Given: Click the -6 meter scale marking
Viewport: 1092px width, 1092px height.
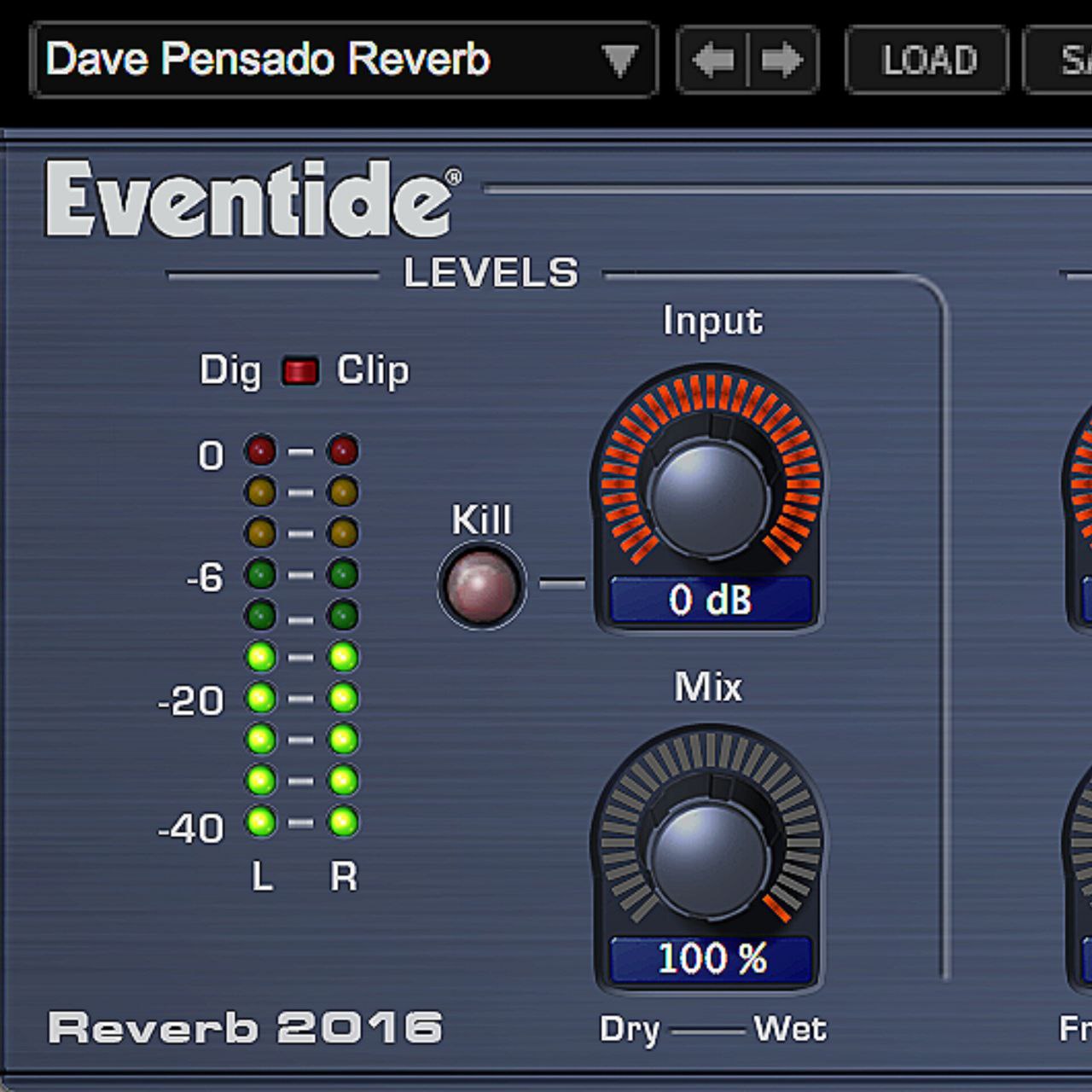Looking at the screenshot, I should pos(205,578).
